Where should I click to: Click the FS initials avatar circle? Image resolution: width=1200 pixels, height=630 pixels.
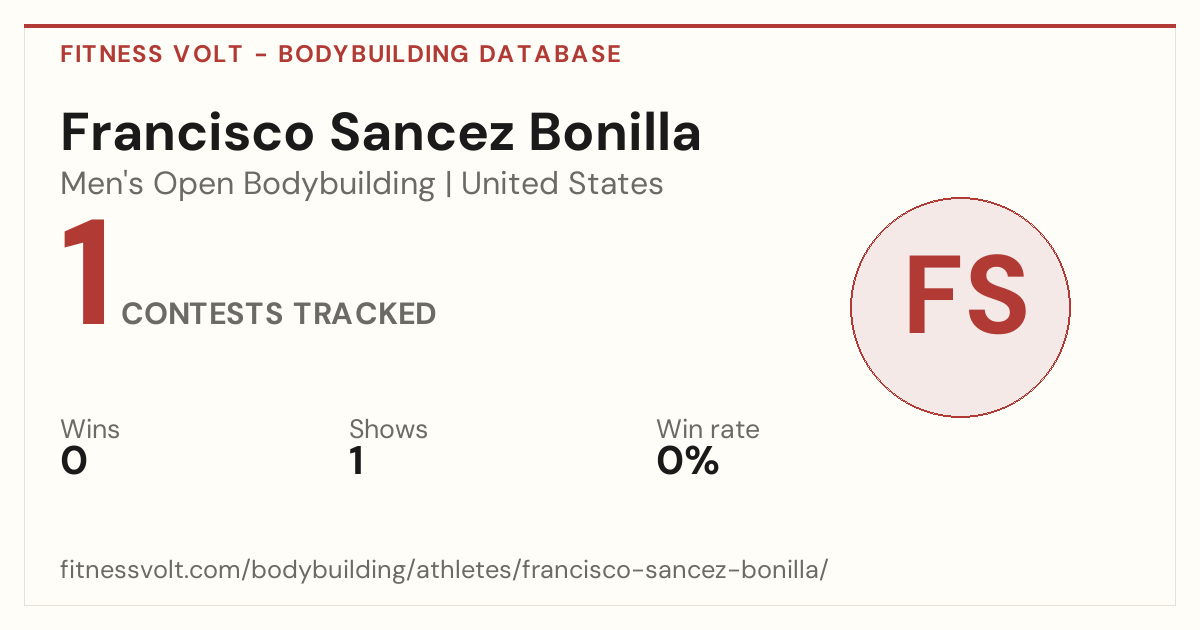960,307
